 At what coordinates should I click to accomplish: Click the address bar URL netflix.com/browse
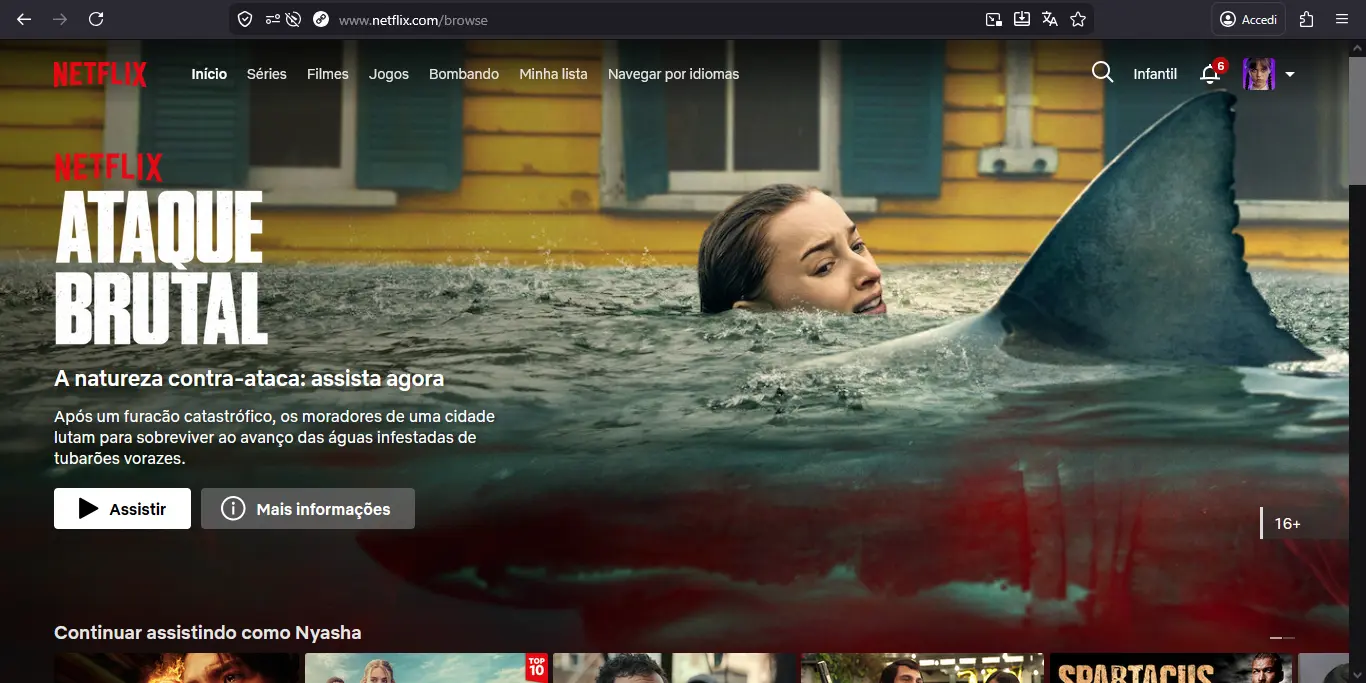click(x=413, y=20)
